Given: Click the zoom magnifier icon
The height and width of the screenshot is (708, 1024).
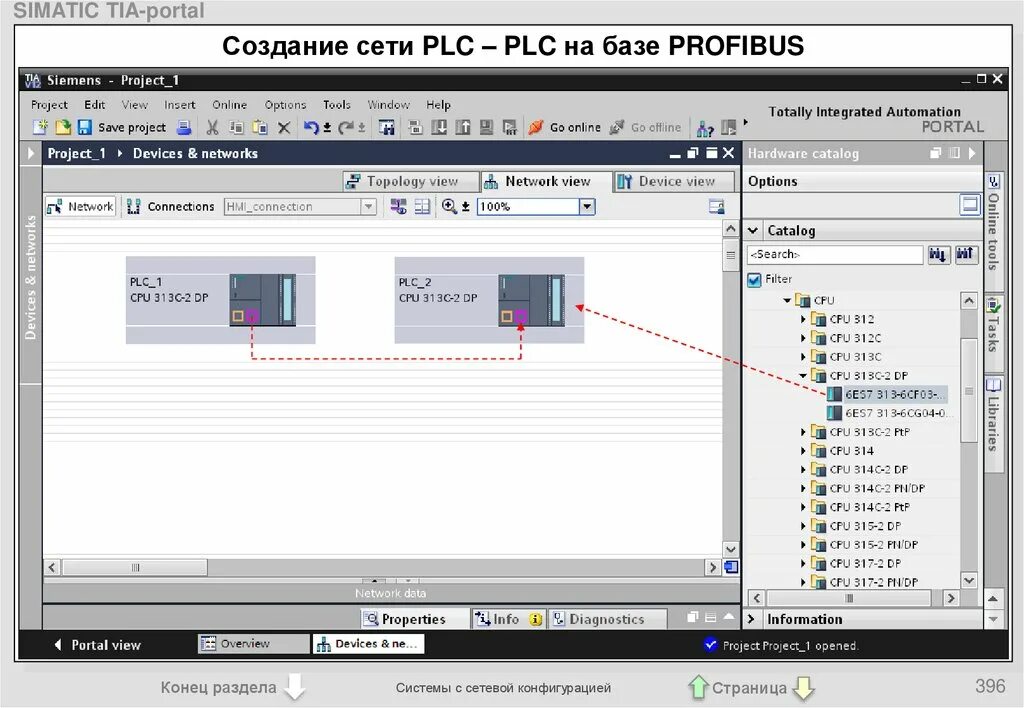Looking at the screenshot, I should point(449,206).
